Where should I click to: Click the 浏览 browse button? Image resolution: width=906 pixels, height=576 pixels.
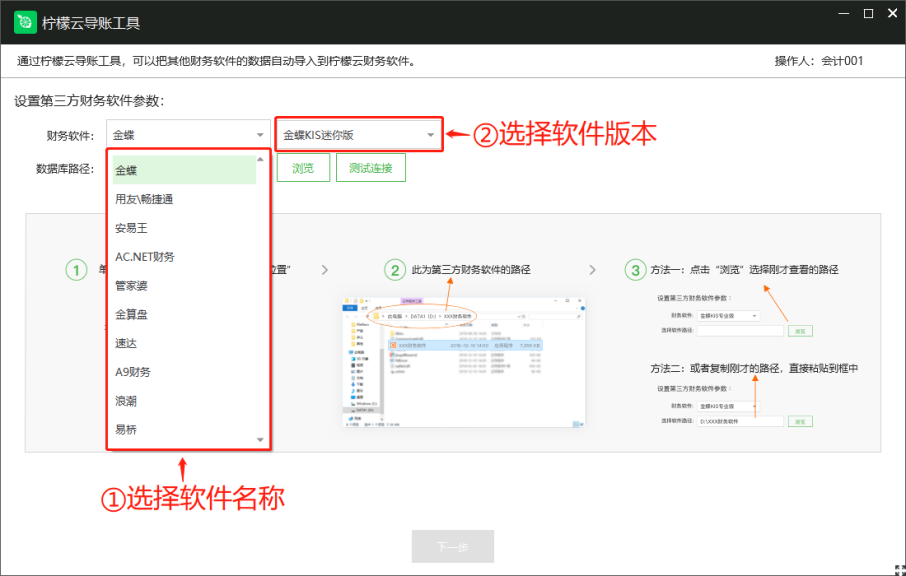303,168
